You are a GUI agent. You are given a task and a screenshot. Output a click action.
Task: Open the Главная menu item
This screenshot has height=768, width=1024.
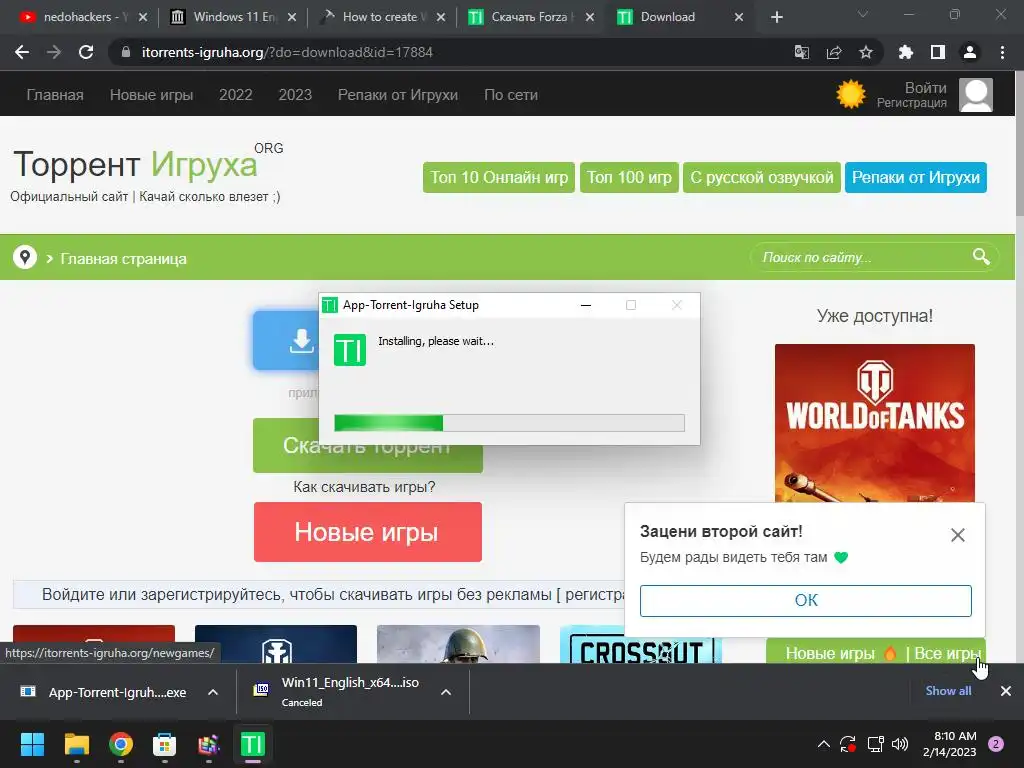point(55,95)
